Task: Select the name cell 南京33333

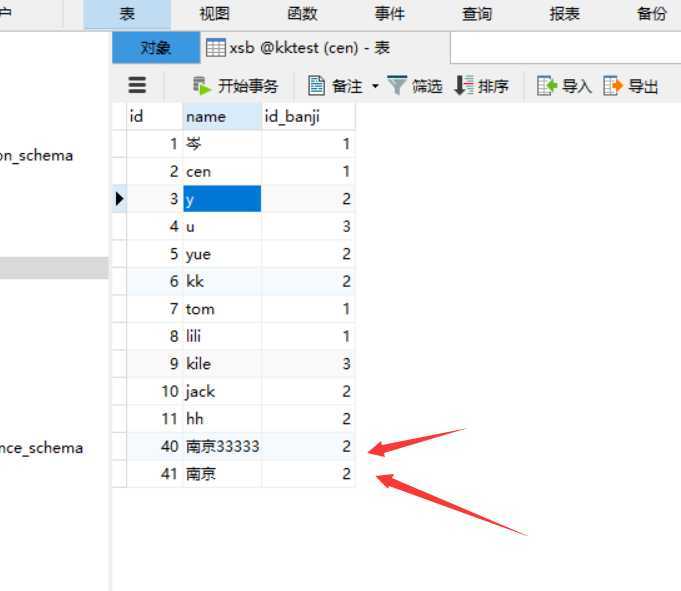Action: [222, 446]
